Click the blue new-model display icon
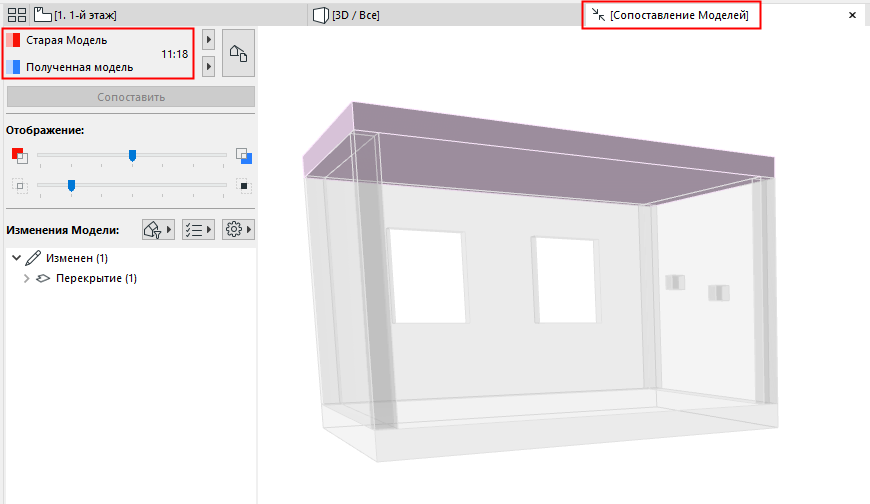 pyautogui.click(x=244, y=156)
